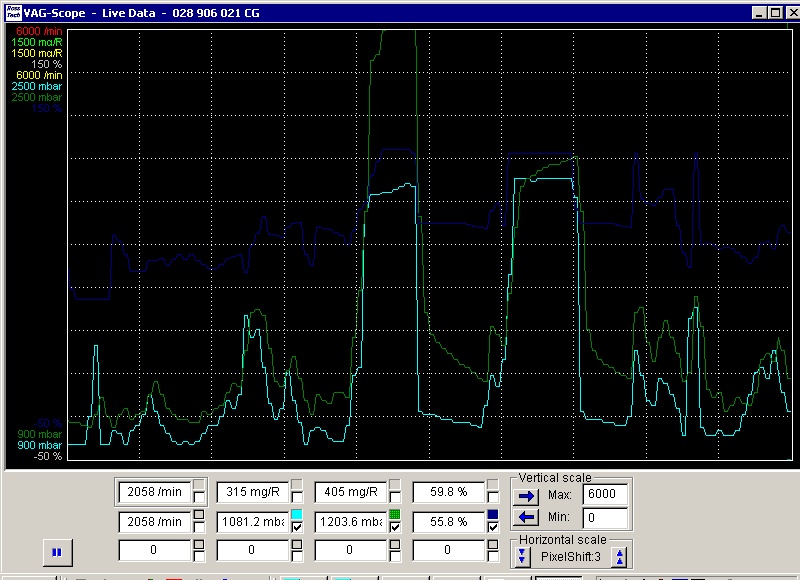This screenshot has width=800, height=580.
Task: Click the 150 % white legend label
Action: [x=46, y=64]
